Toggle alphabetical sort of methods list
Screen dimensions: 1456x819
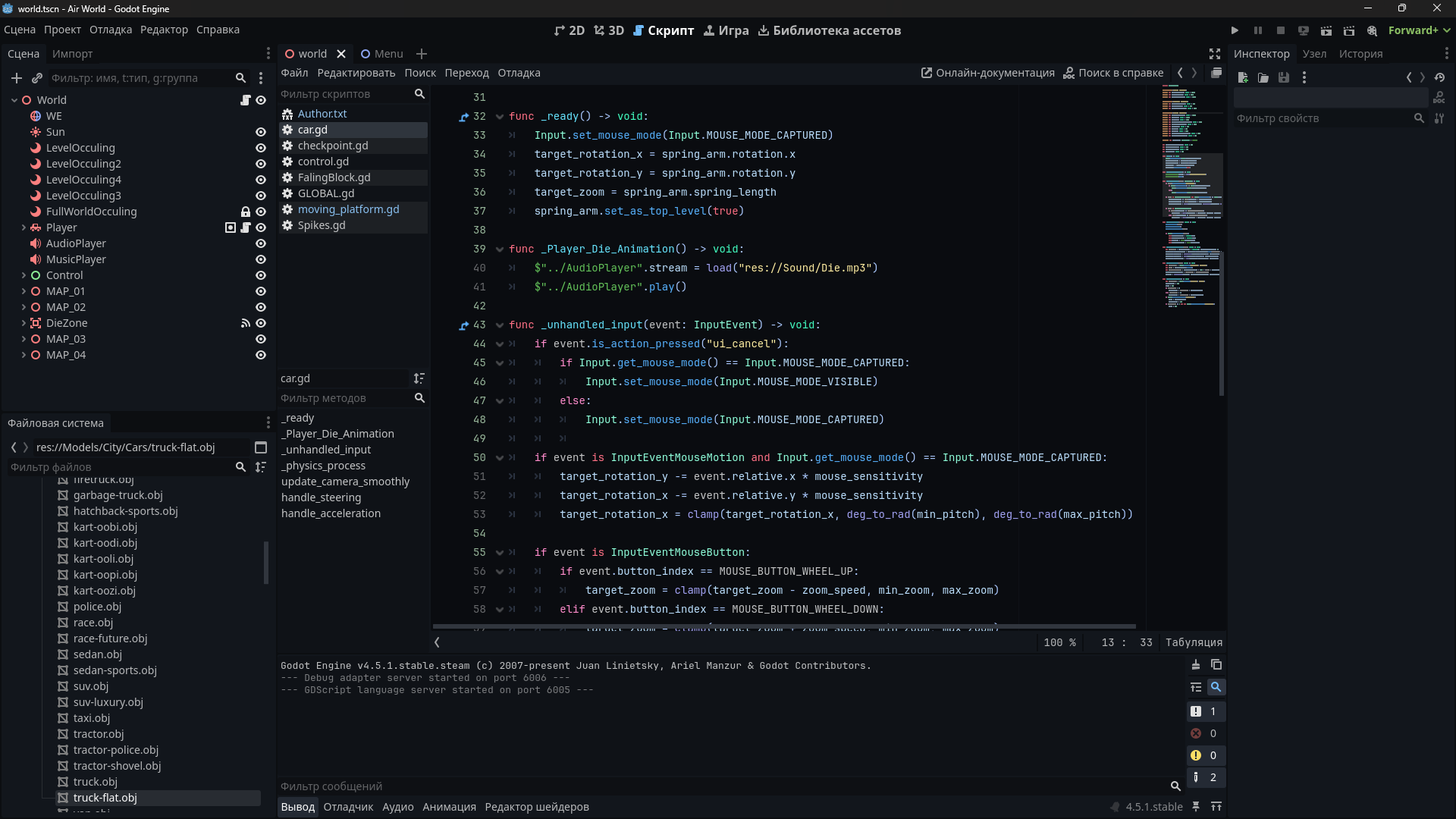point(419,378)
